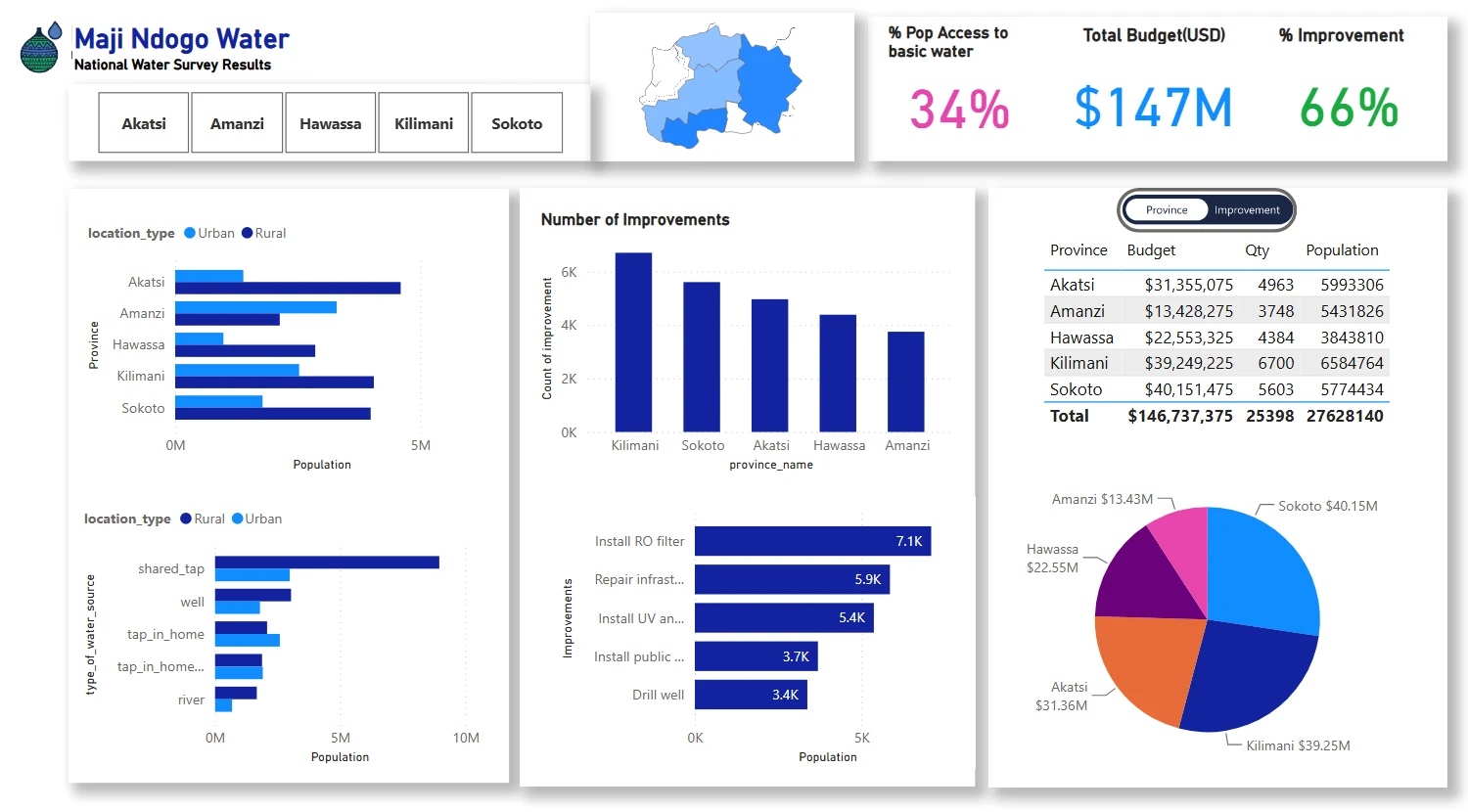Click the river label in water source chart
Screen dimensions: 1468x812
point(191,699)
